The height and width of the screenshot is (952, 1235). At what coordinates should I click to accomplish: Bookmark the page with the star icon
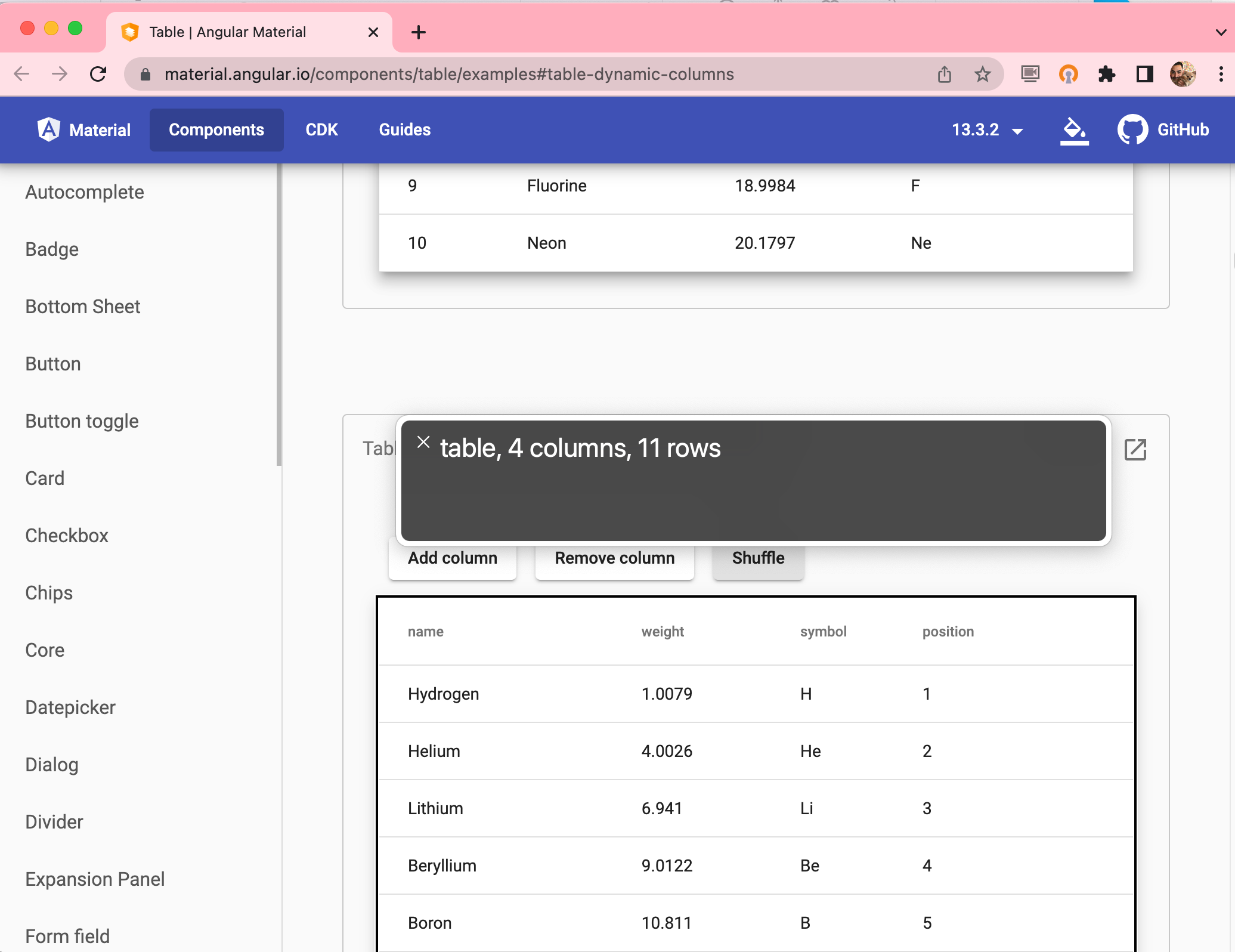coord(982,74)
